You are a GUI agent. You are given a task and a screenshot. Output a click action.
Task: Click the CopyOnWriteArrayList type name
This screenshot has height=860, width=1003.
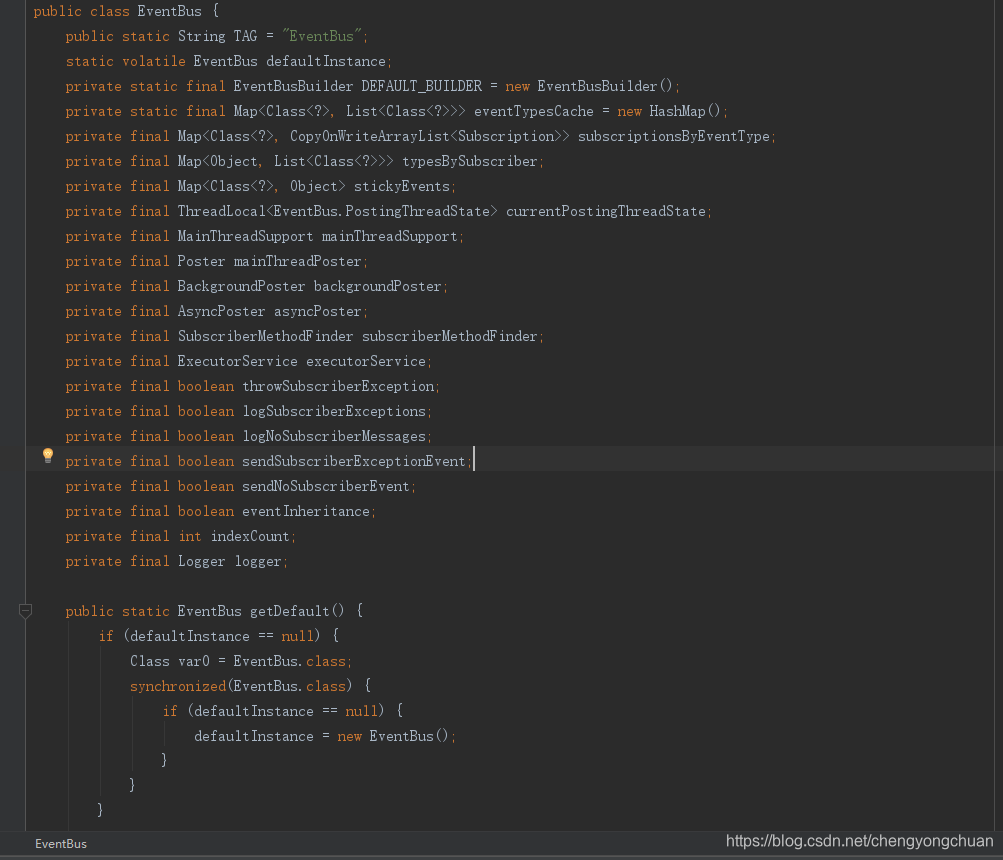(370, 136)
